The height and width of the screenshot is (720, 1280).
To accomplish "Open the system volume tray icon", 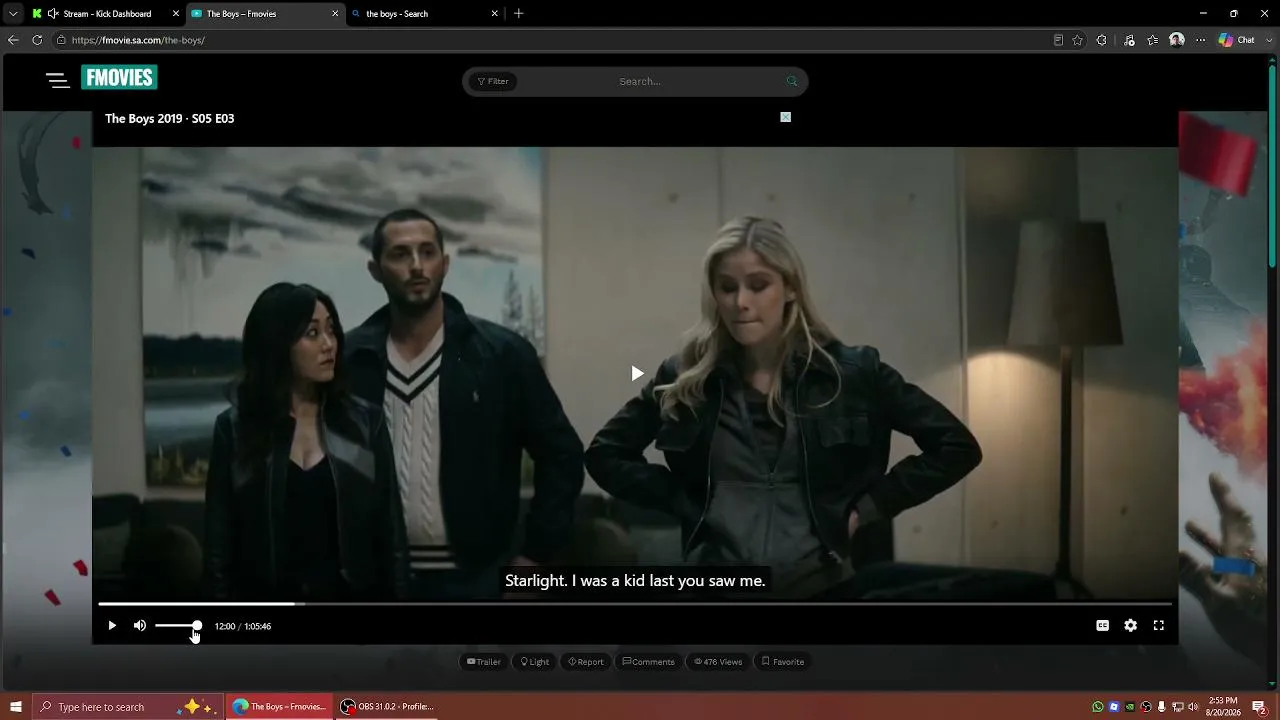I will click(1193, 707).
